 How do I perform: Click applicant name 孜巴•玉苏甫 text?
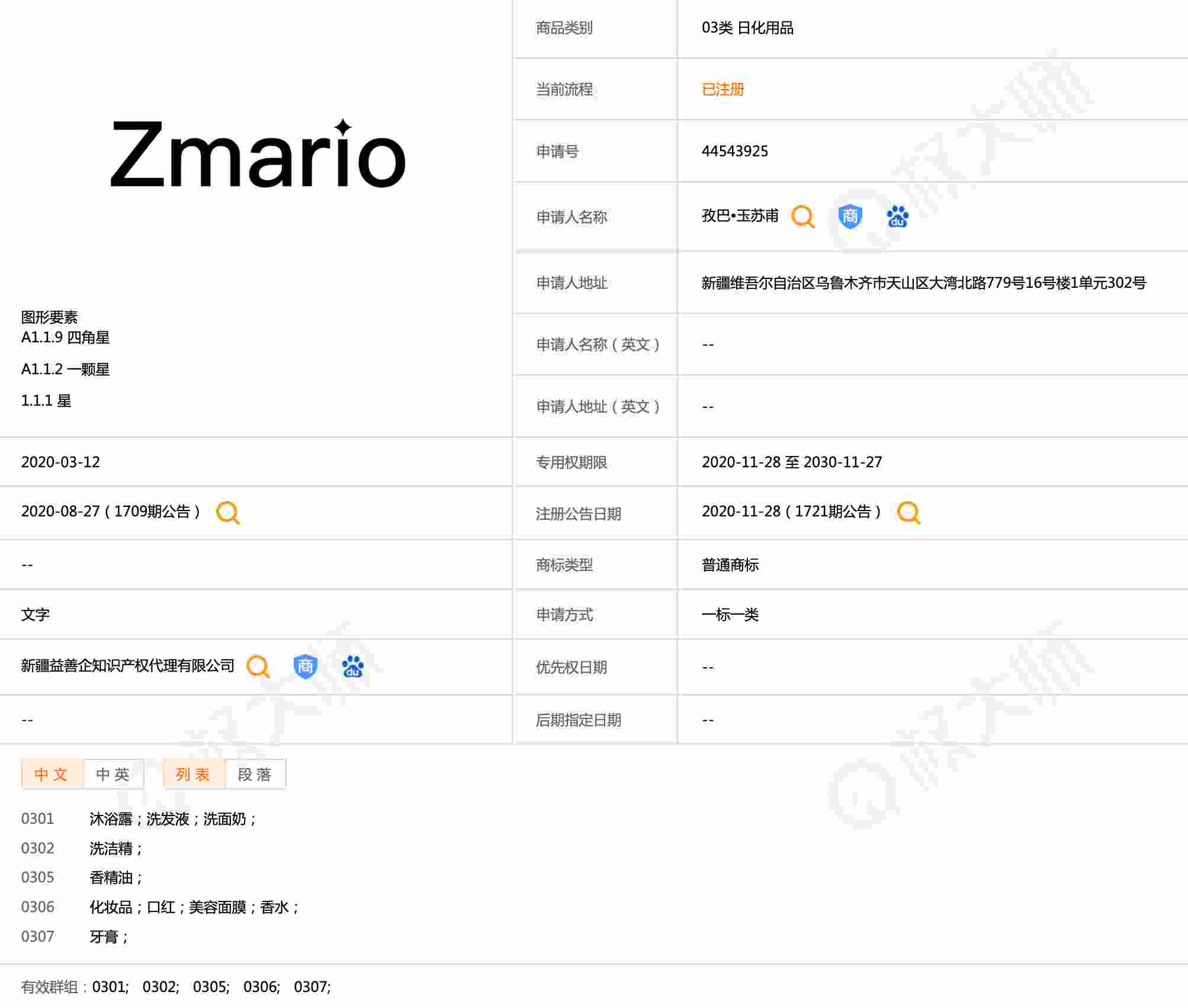pos(740,216)
